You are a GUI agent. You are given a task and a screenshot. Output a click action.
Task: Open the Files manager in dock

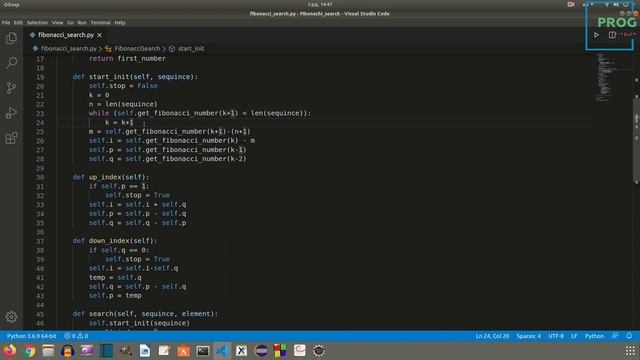[48, 351]
